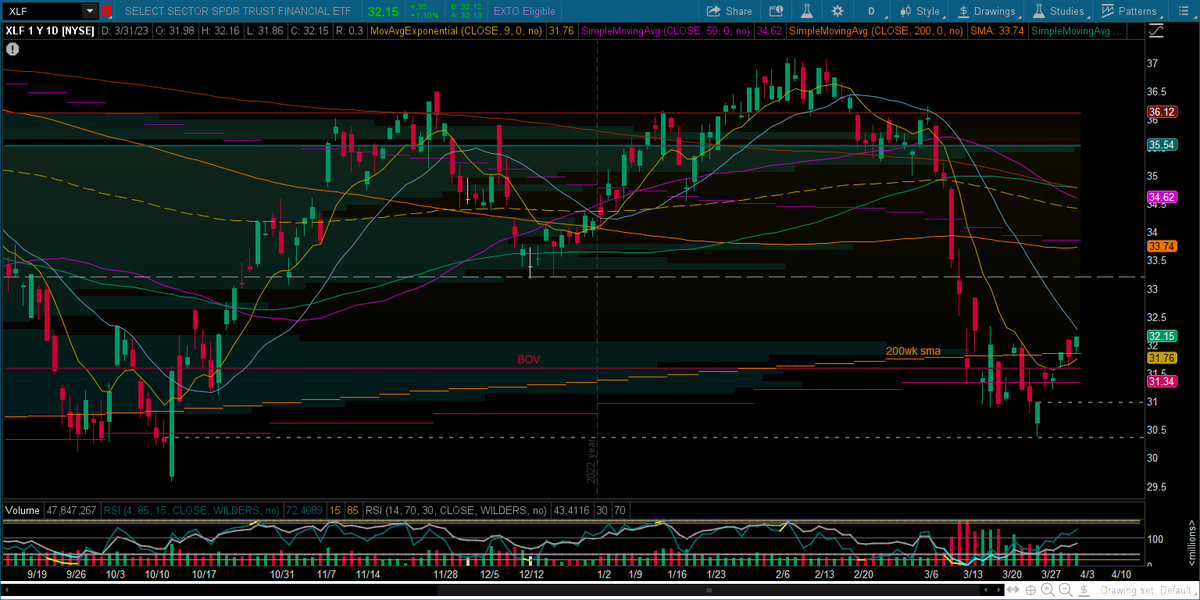Click the 35.54 teal price bubble

point(1161,145)
